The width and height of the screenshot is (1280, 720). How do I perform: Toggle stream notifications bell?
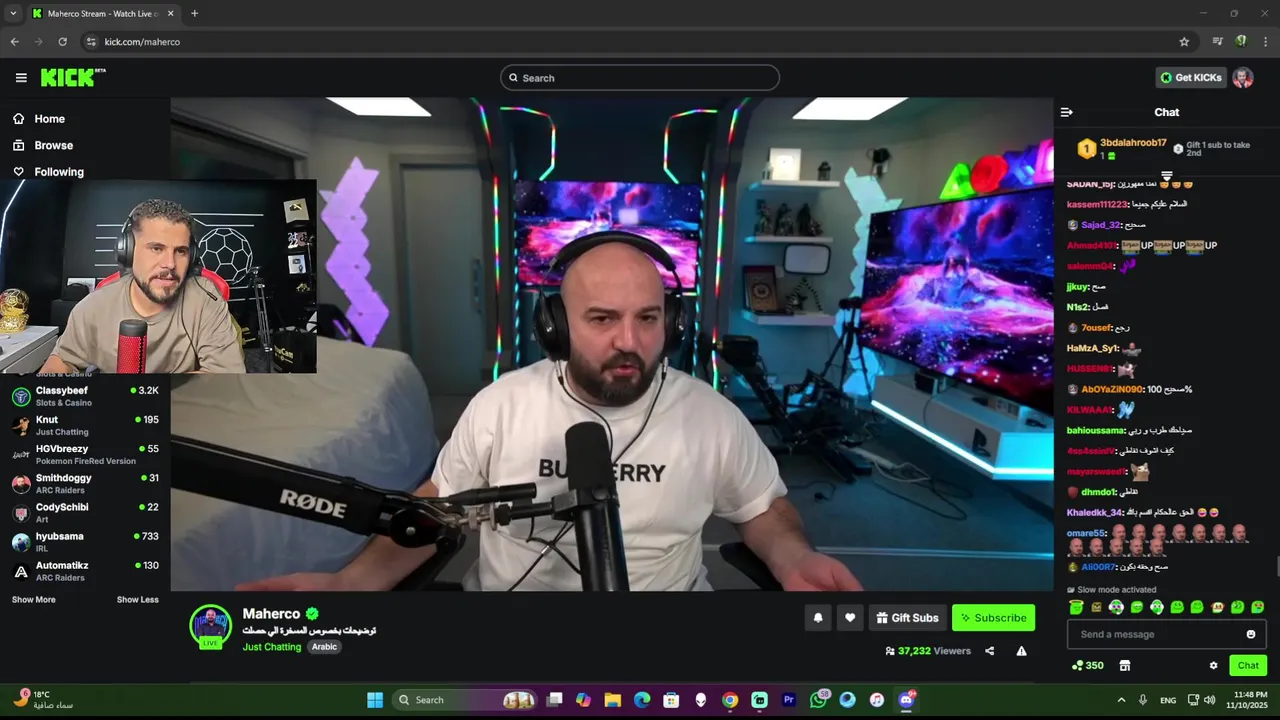click(818, 618)
